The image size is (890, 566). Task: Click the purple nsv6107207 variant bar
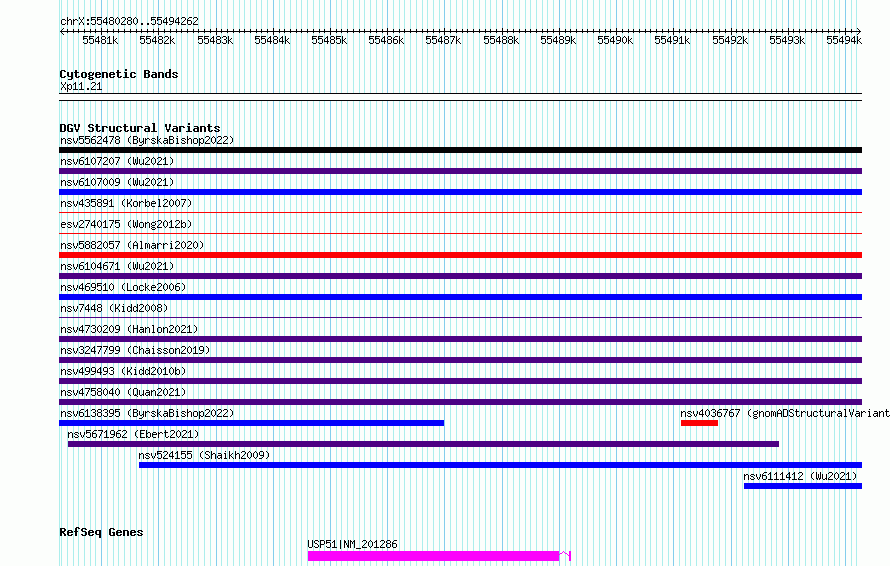(x=460, y=171)
